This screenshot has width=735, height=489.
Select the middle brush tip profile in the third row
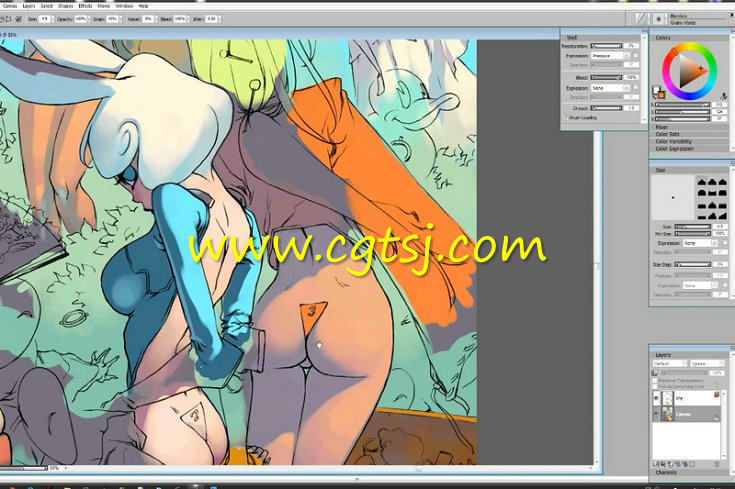[x=712, y=205]
